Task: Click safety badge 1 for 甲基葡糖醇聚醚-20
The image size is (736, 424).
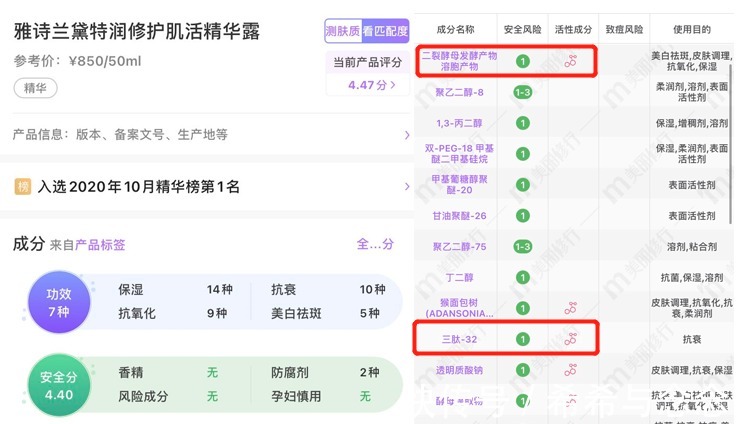Action: (522, 185)
